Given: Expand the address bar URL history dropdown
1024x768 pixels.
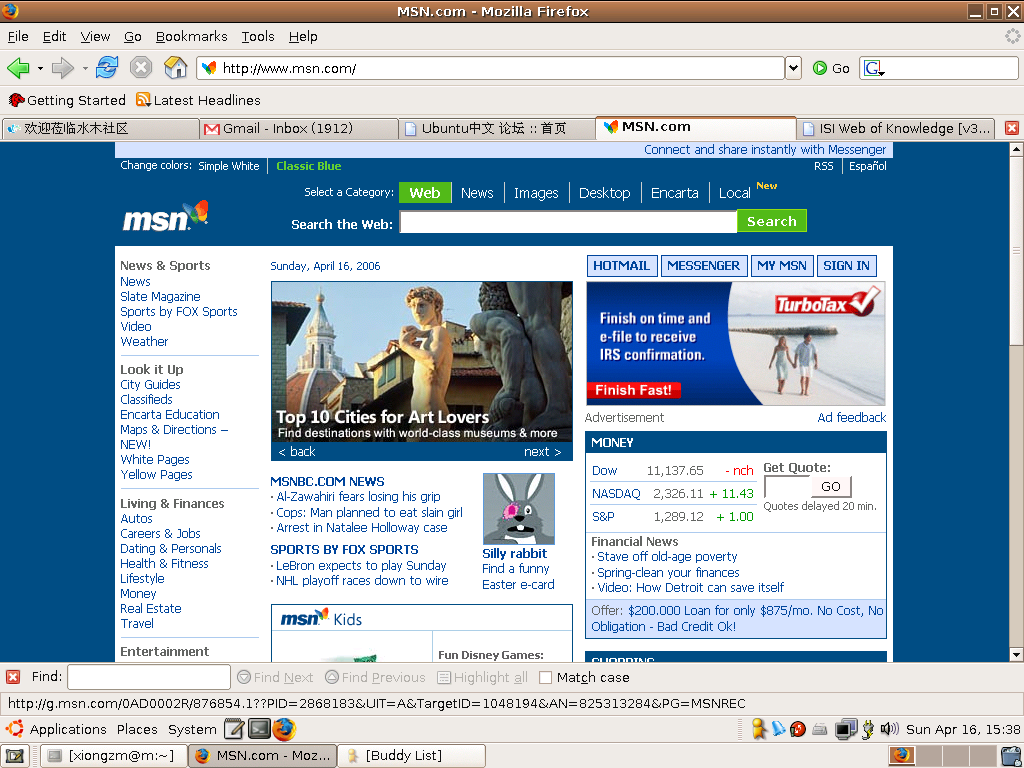Looking at the screenshot, I should 793,68.
